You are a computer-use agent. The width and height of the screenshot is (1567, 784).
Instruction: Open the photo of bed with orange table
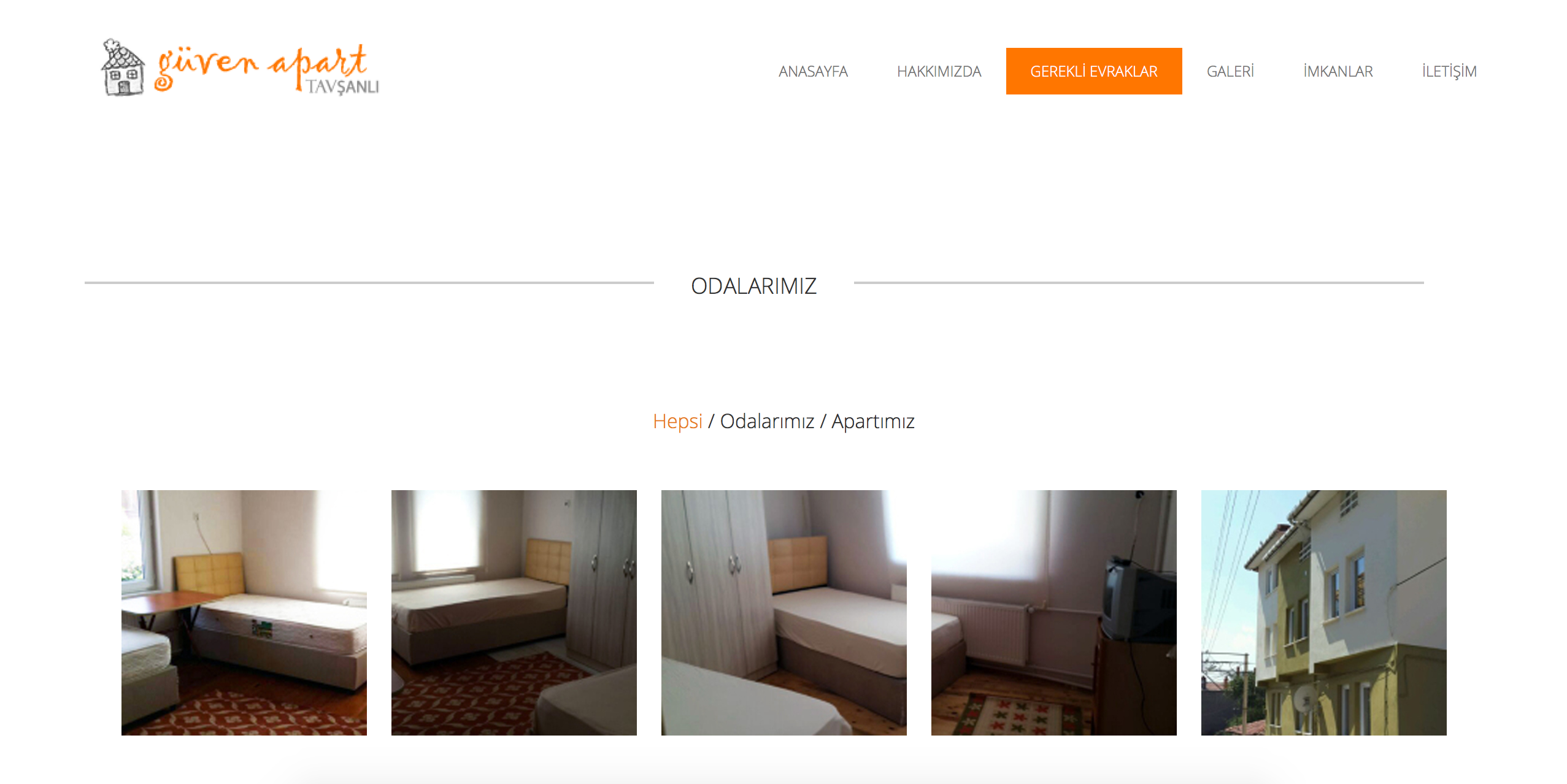click(x=244, y=612)
